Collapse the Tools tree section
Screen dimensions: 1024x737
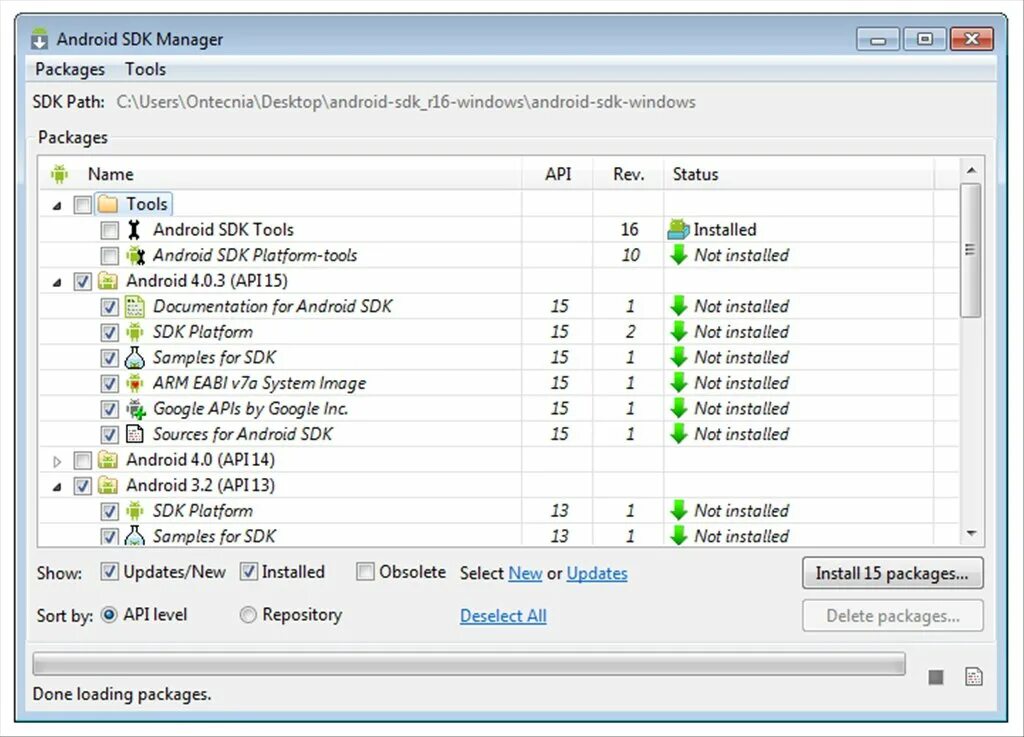click(57, 203)
